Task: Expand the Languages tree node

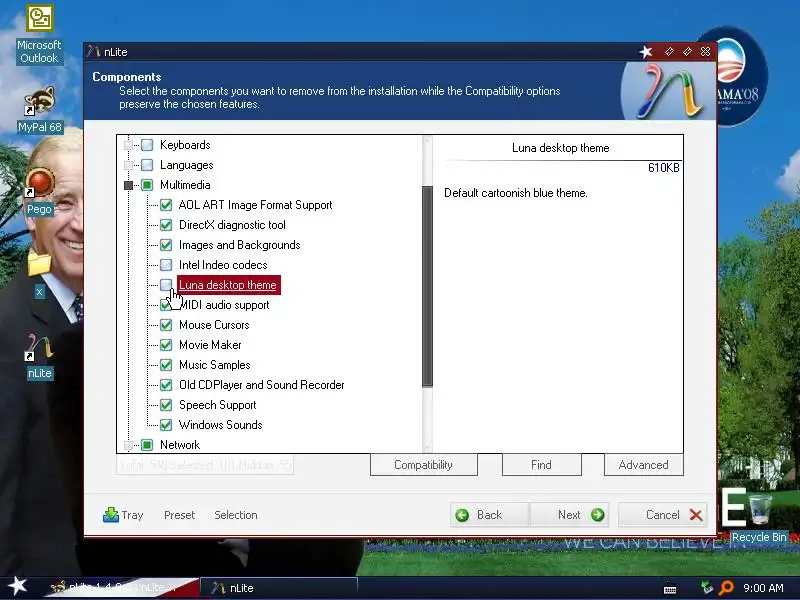Action: [129, 165]
